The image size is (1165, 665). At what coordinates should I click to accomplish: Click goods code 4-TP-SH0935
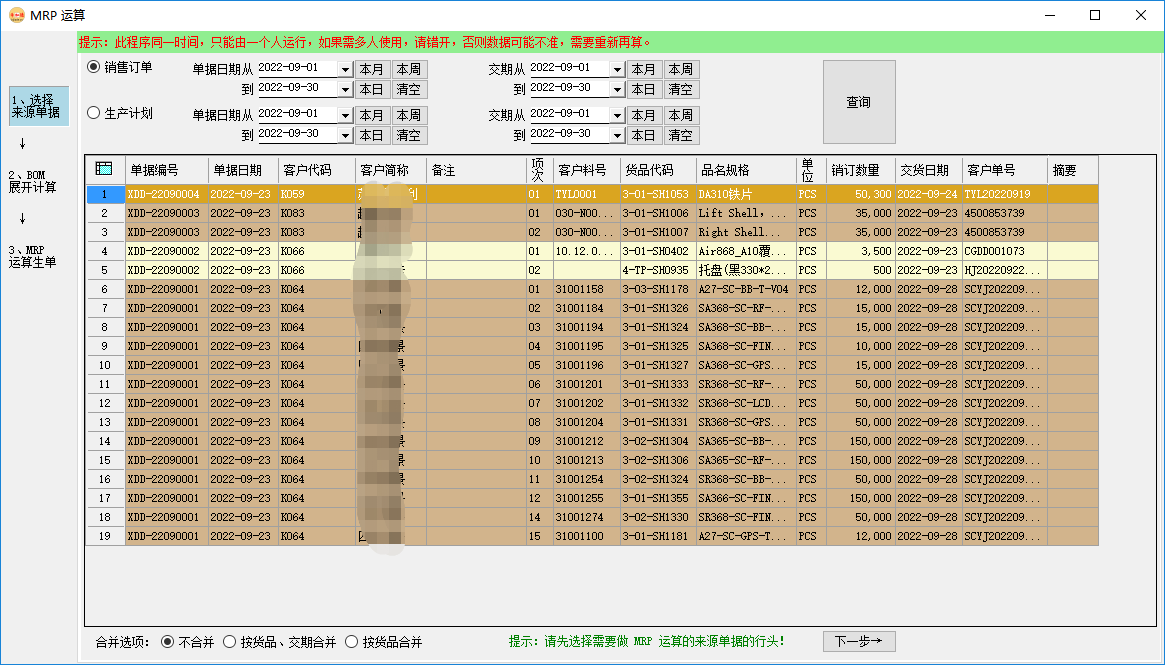coord(658,270)
